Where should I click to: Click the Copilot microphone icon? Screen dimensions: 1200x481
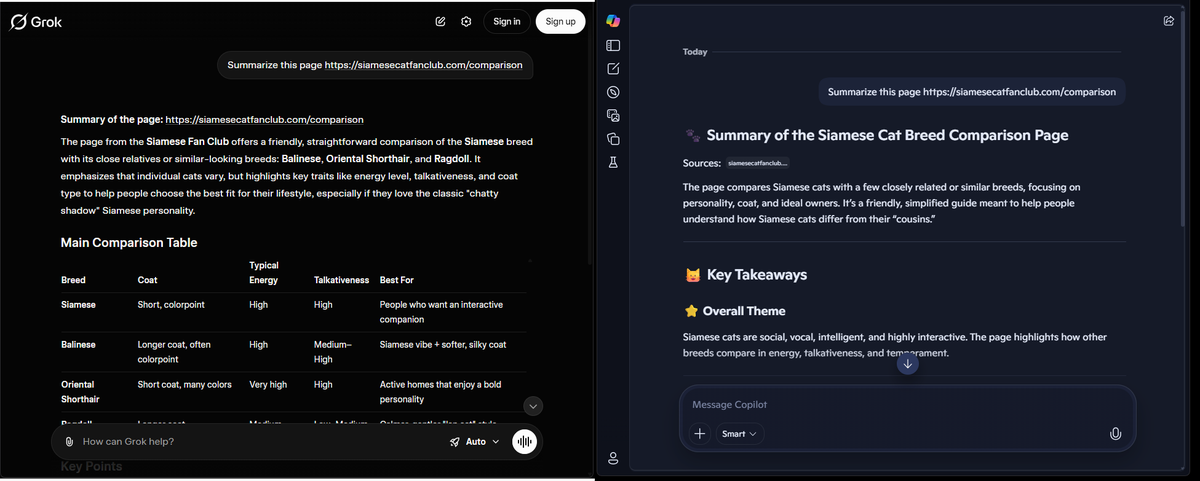(1115, 433)
